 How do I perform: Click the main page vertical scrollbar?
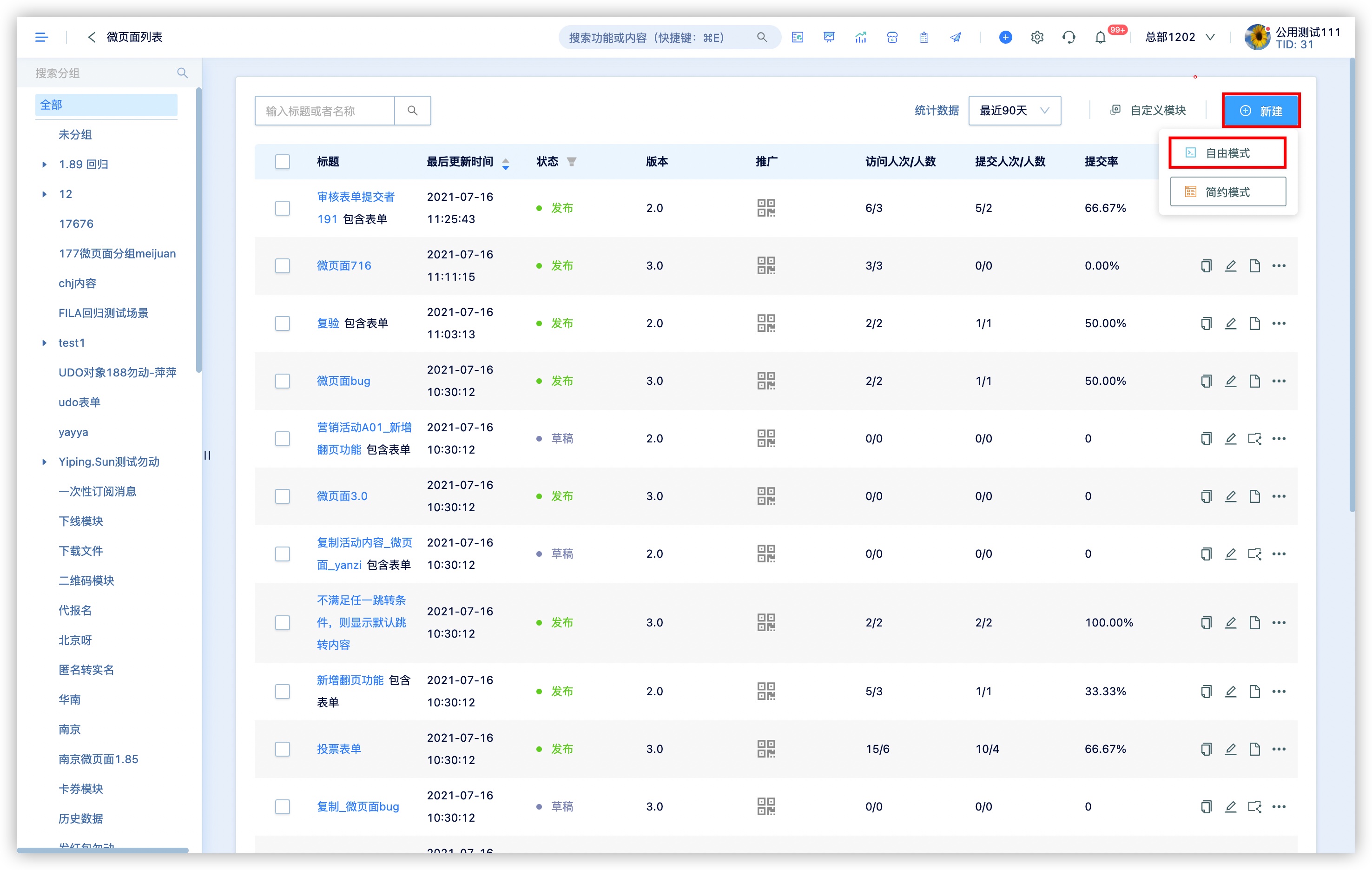click(1352, 285)
